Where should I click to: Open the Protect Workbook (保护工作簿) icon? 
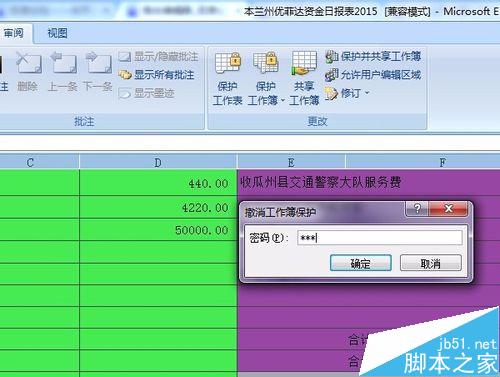click(x=266, y=78)
